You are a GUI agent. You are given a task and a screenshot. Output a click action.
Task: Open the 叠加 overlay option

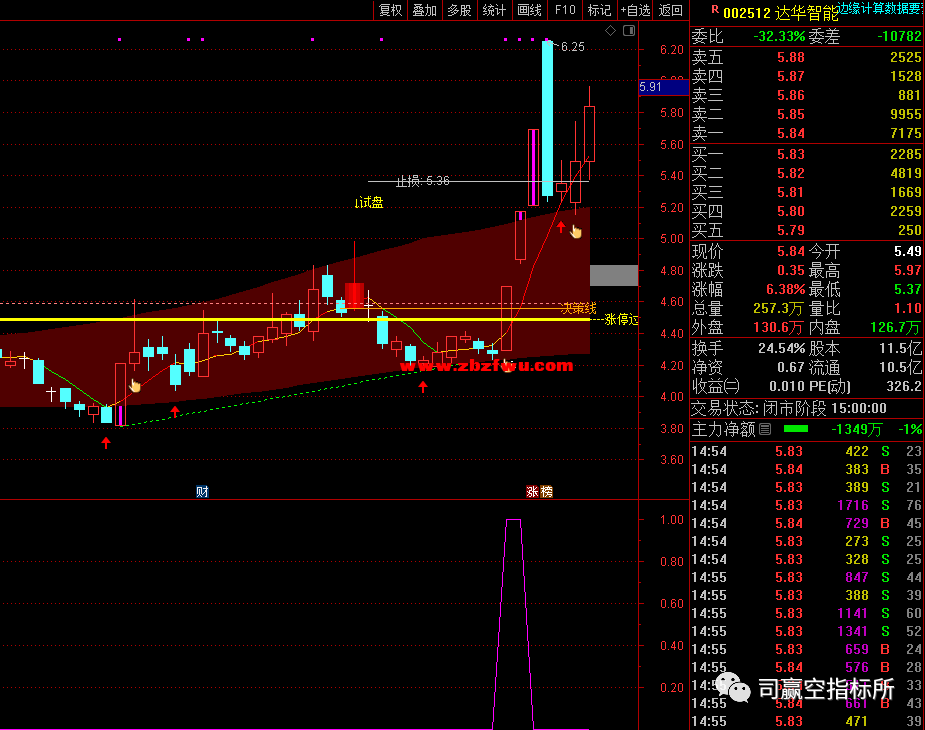point(425,10)
